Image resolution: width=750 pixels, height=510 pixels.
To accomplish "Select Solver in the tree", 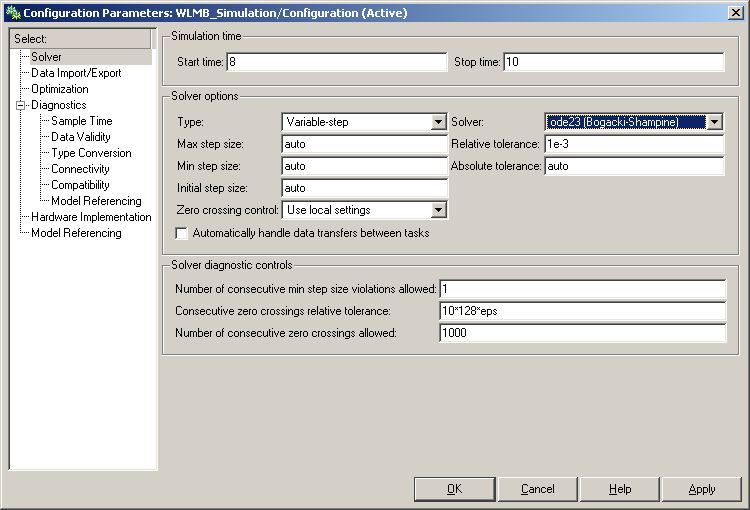I will point(46,57).
